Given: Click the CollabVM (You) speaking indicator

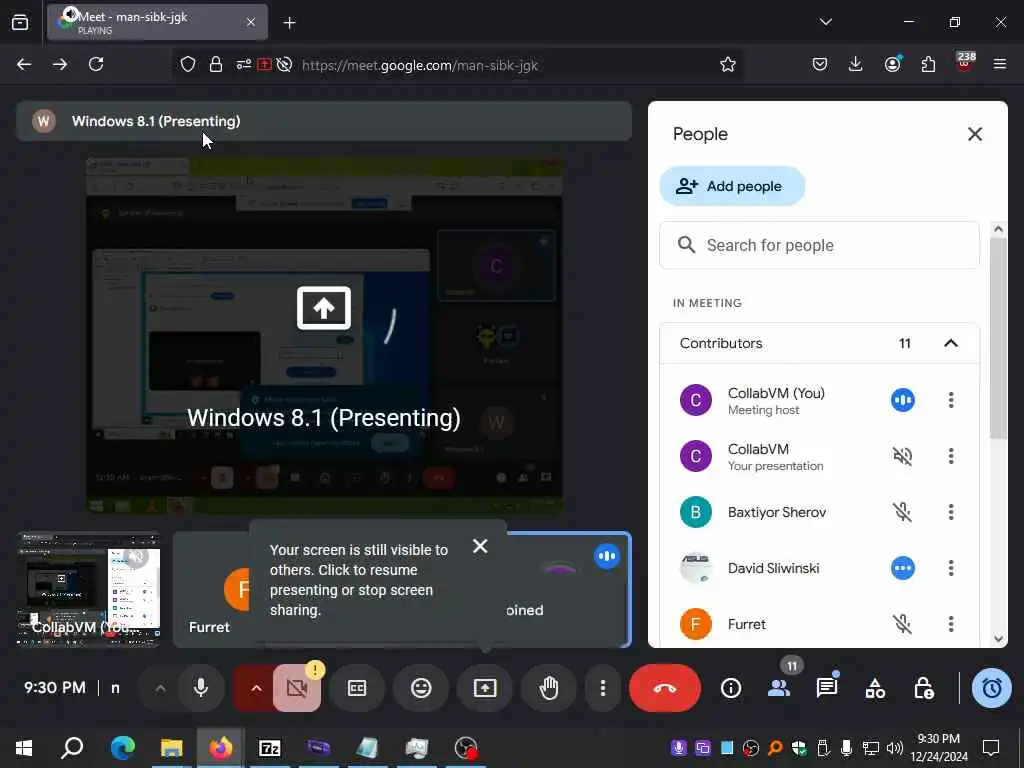Looking at the screenshot, I should [x=903, y=400].
